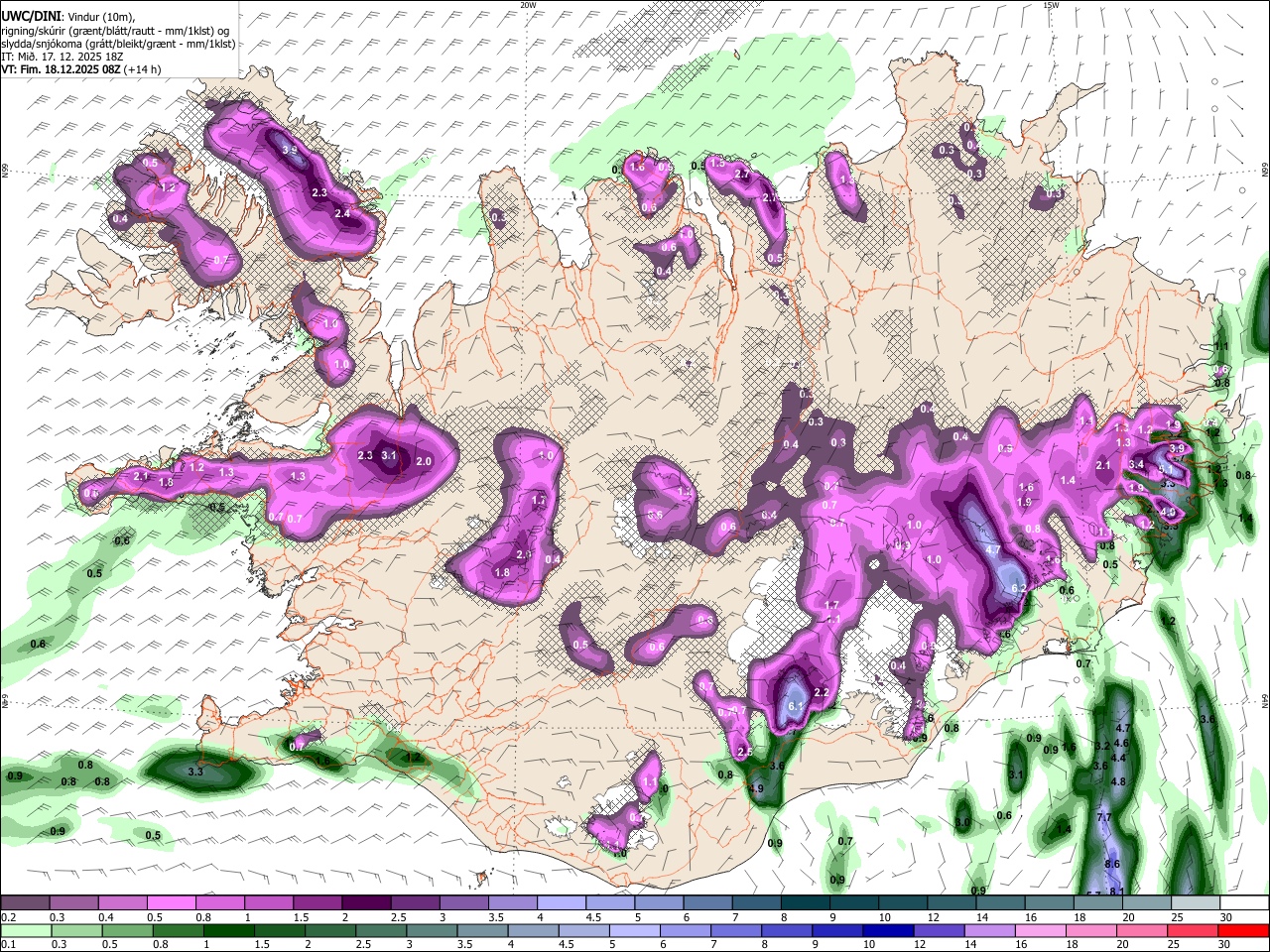Screen dimensions: 1270x952
Task: Pick bottom-row dark green swatch between 1 and 1.5
Action: tap(228, 930)
